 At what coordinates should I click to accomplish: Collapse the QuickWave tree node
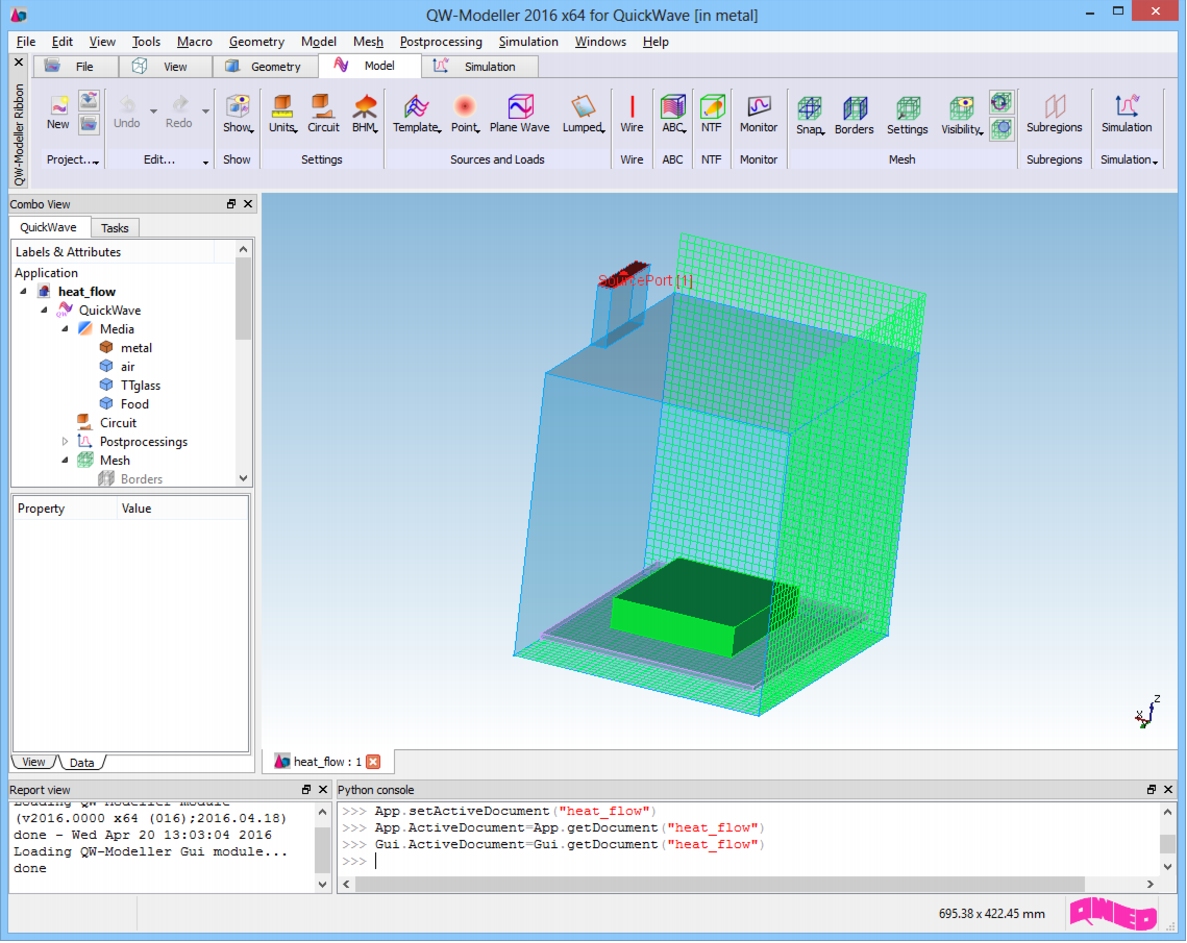click(44, 310)
